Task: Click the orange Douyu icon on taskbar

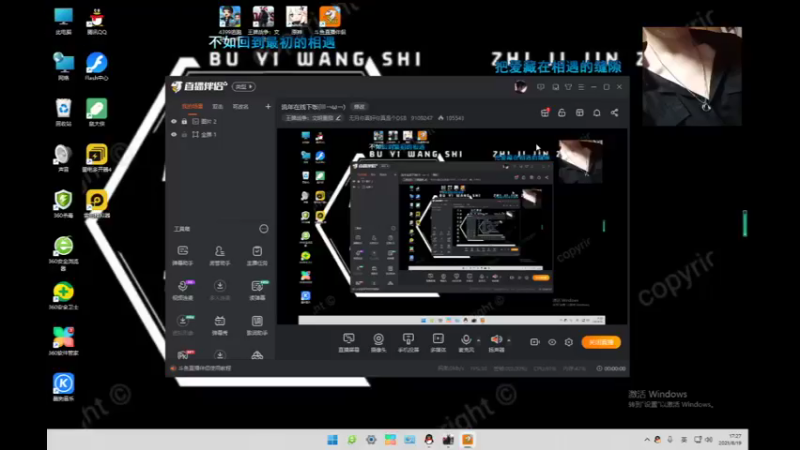Action: tap(467, 439)
